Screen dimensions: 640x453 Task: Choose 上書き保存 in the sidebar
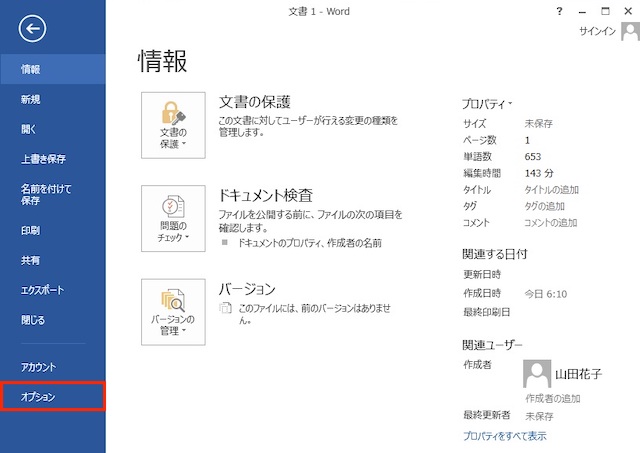point(53,159)
